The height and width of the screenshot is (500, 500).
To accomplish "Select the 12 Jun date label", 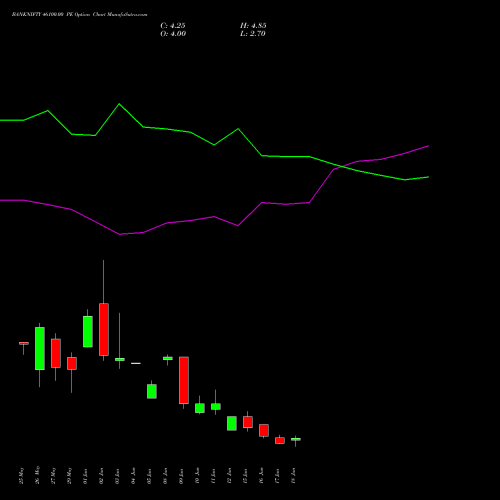I will click(230, 476).
